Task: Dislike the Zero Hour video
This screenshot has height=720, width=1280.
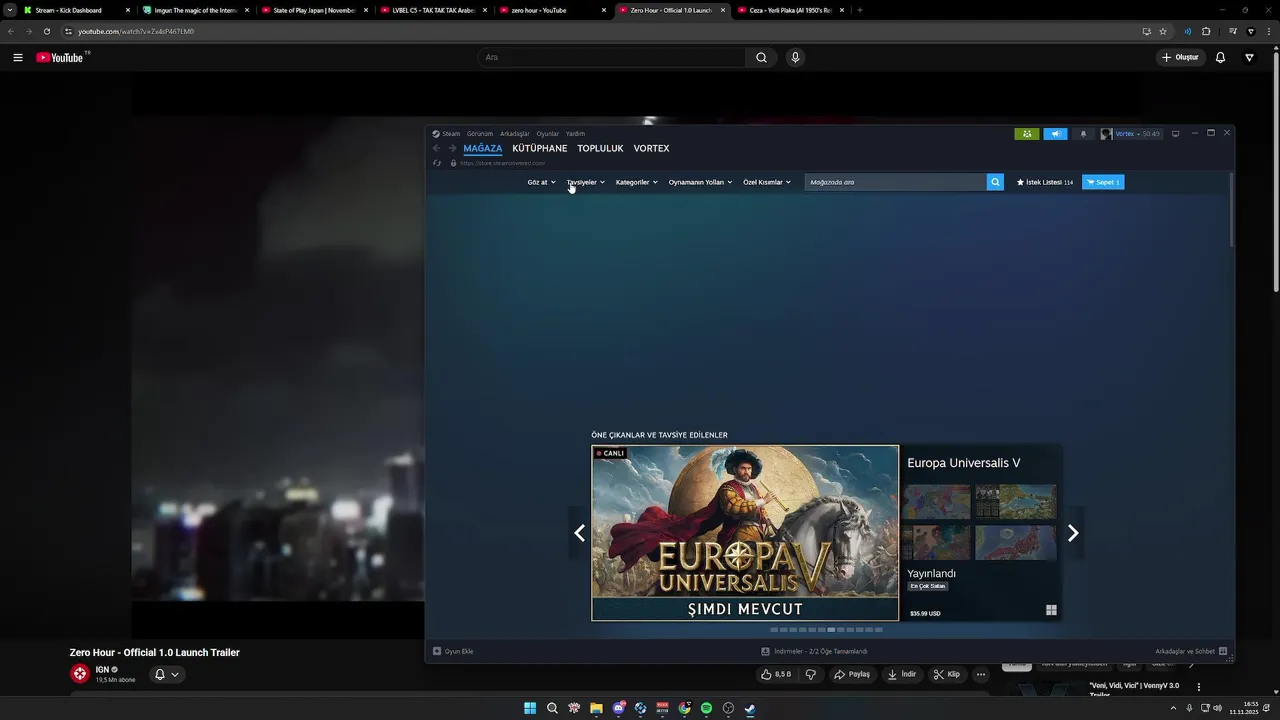Action: (x=811, y=674)
